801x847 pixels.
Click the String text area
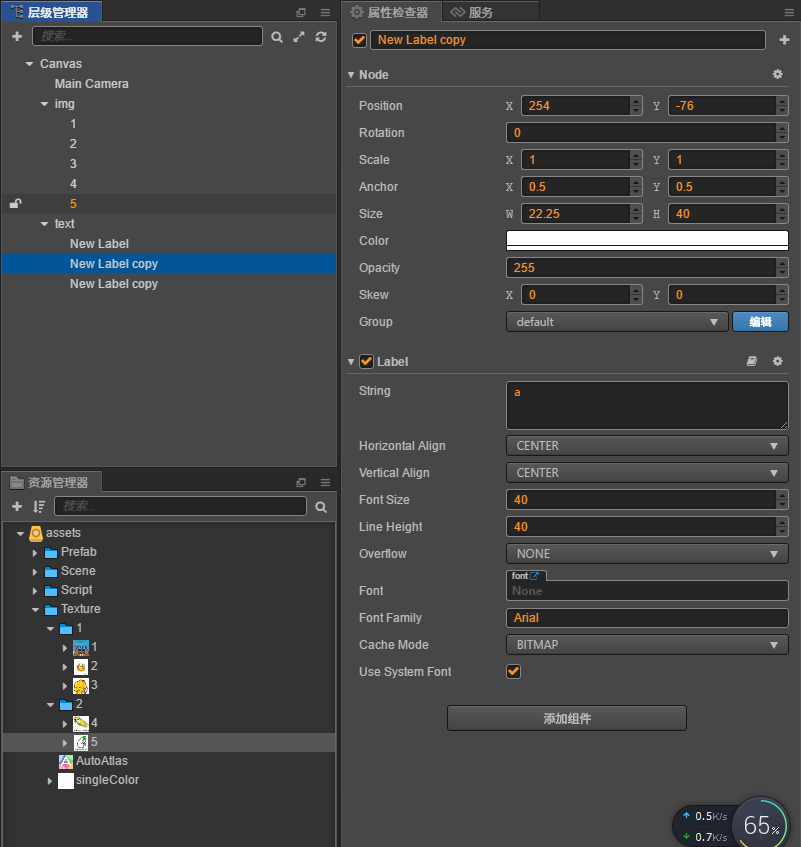click(x=647, y=406)
